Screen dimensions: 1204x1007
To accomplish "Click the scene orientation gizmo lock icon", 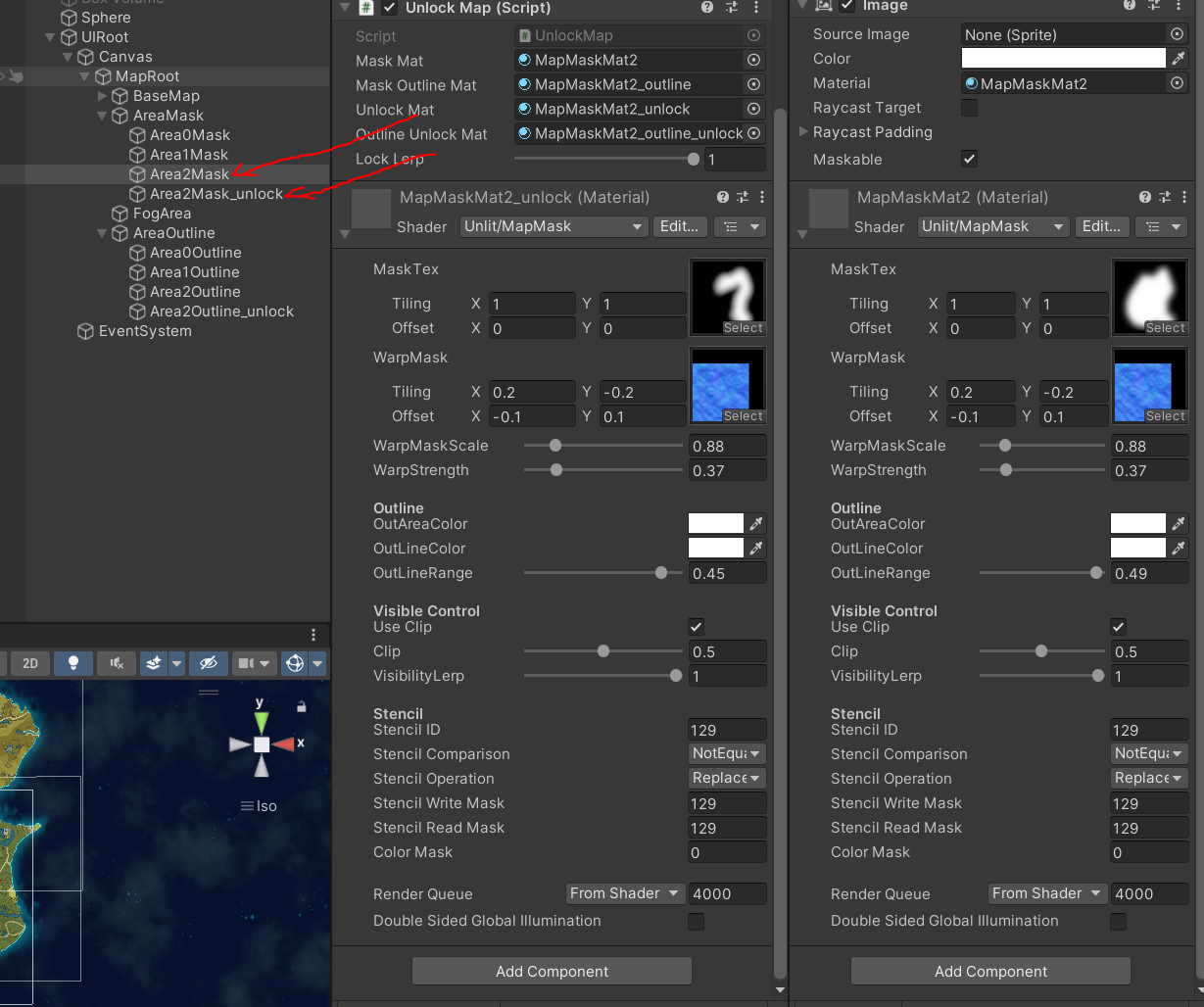I will pyautogui.click(x=301, y=706).
